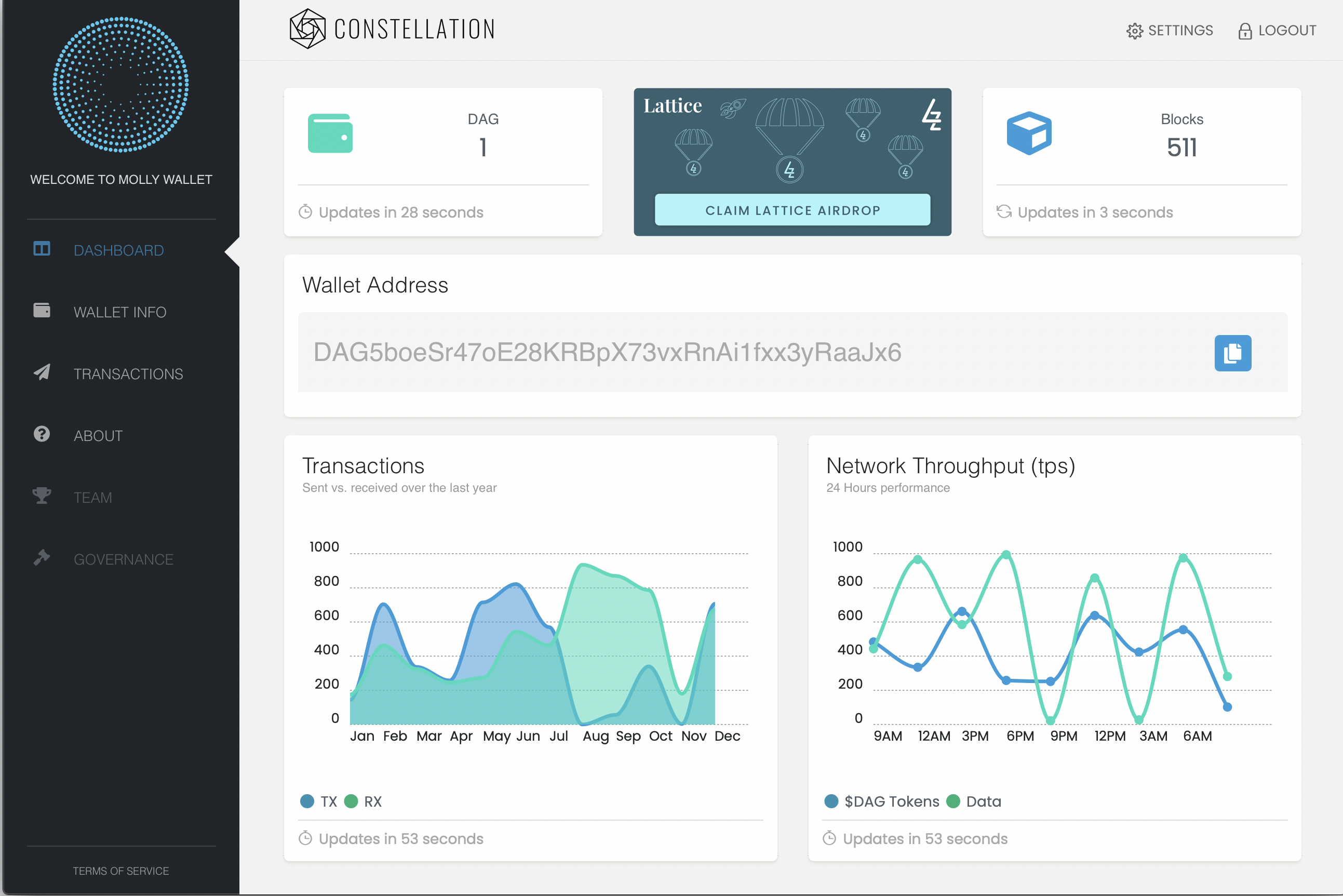Click the 'Transactions' chart heading
The height and width of the screenshot is (896, 1343).
click(364, 466)
